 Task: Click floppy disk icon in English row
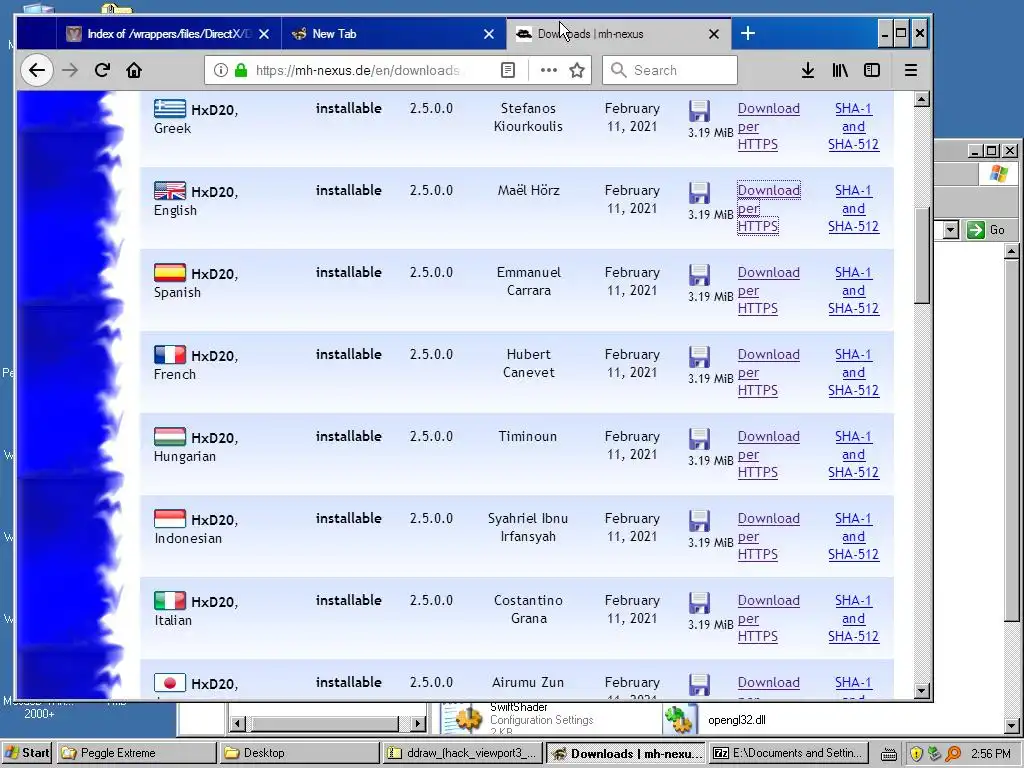699,193
